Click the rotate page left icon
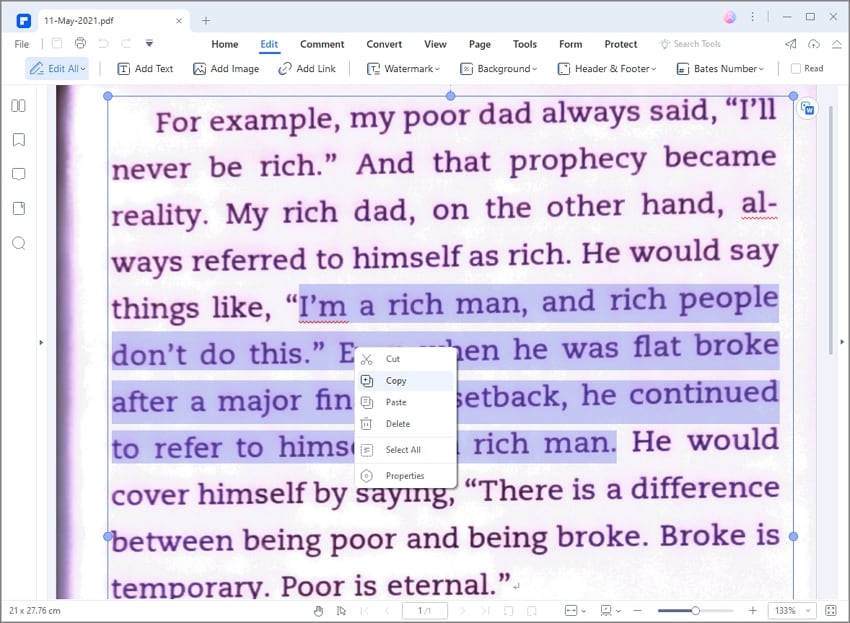Screen dimensions: 850x623 pyautogui.click(x=508, y=611)
